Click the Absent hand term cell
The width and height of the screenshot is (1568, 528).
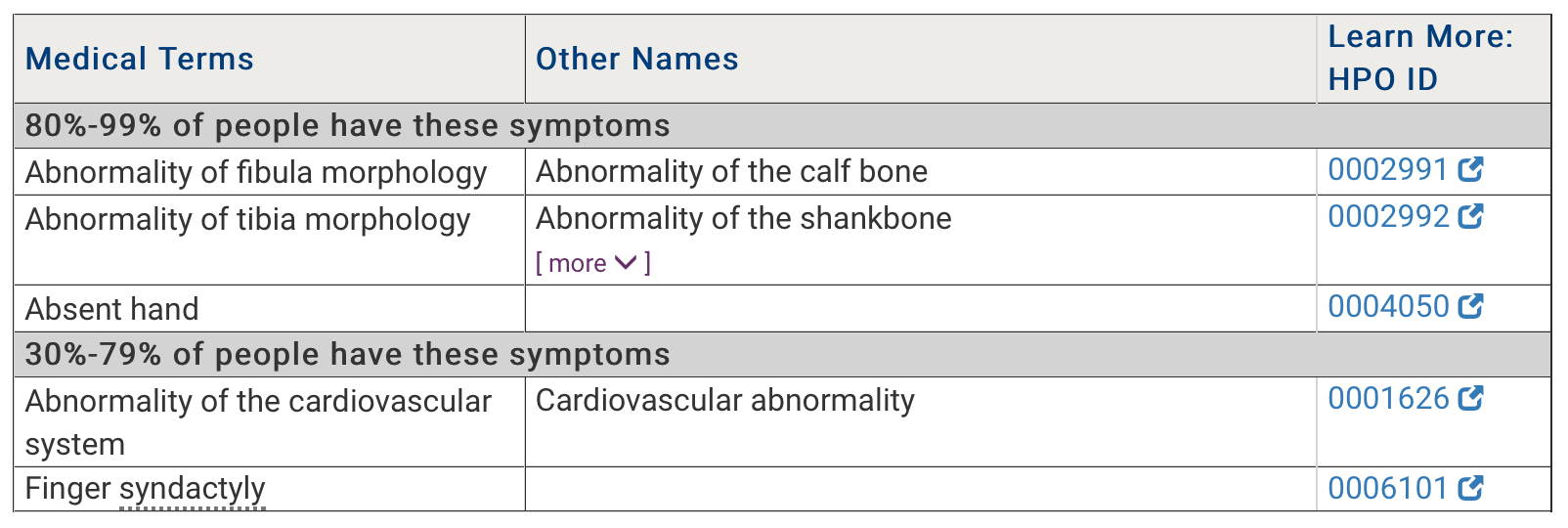pos(111,309)
